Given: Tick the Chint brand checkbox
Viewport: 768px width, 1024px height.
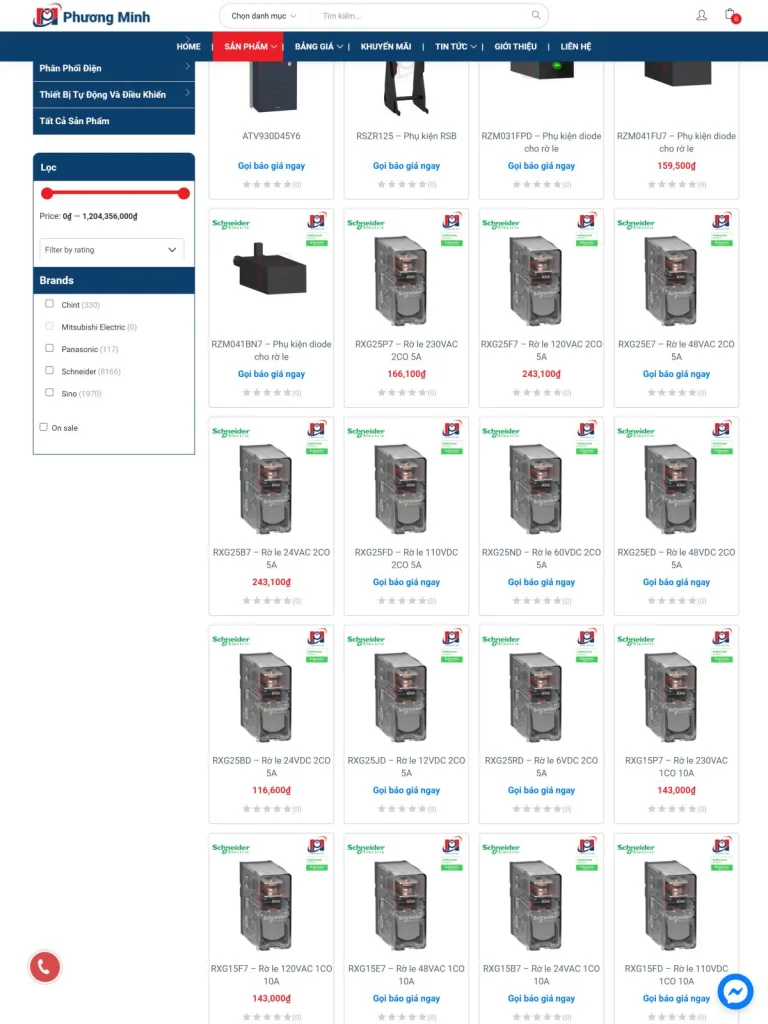Looking at the screenshot, I should pos(50,304).
